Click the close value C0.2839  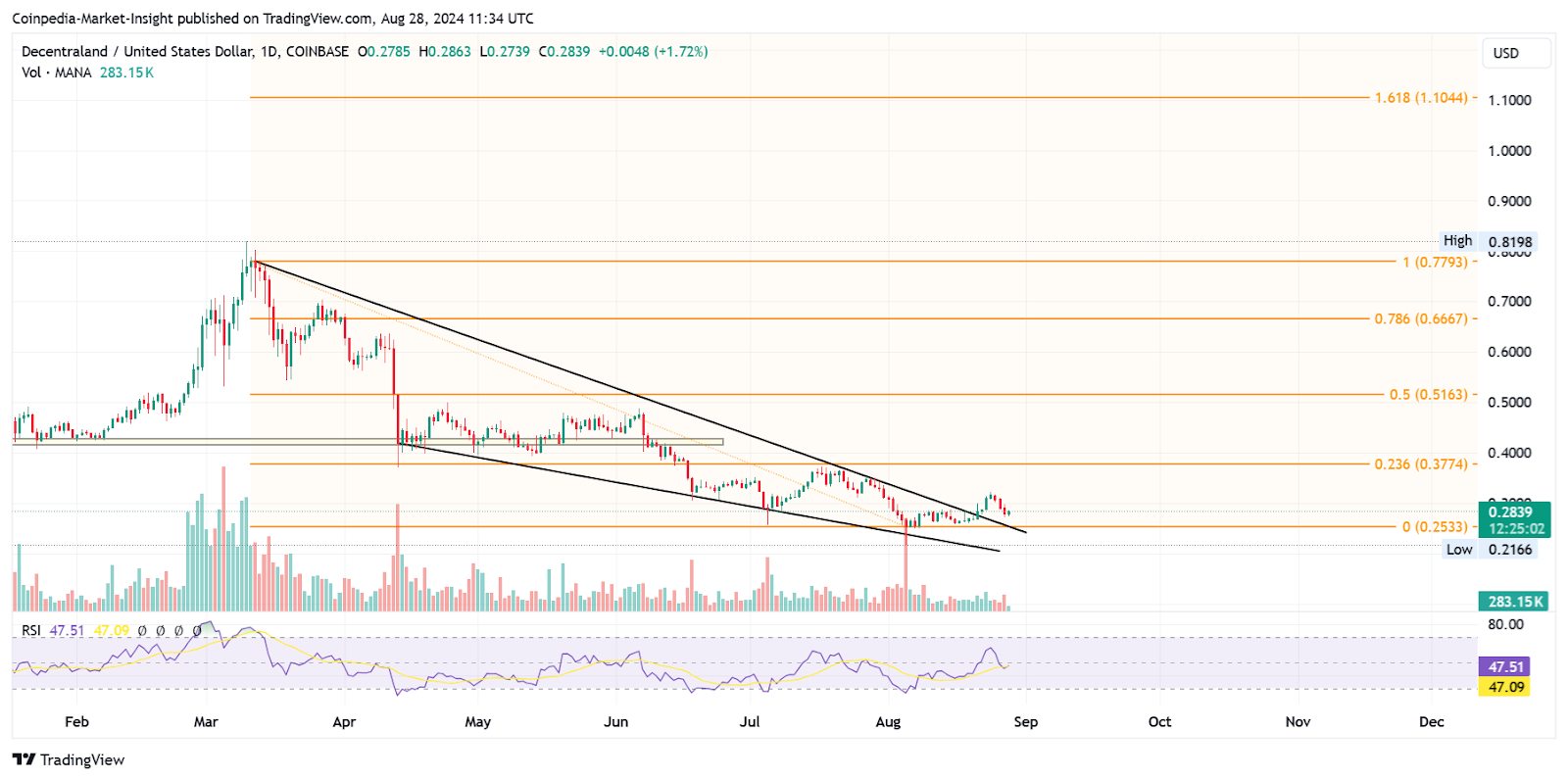click(564, 52)
